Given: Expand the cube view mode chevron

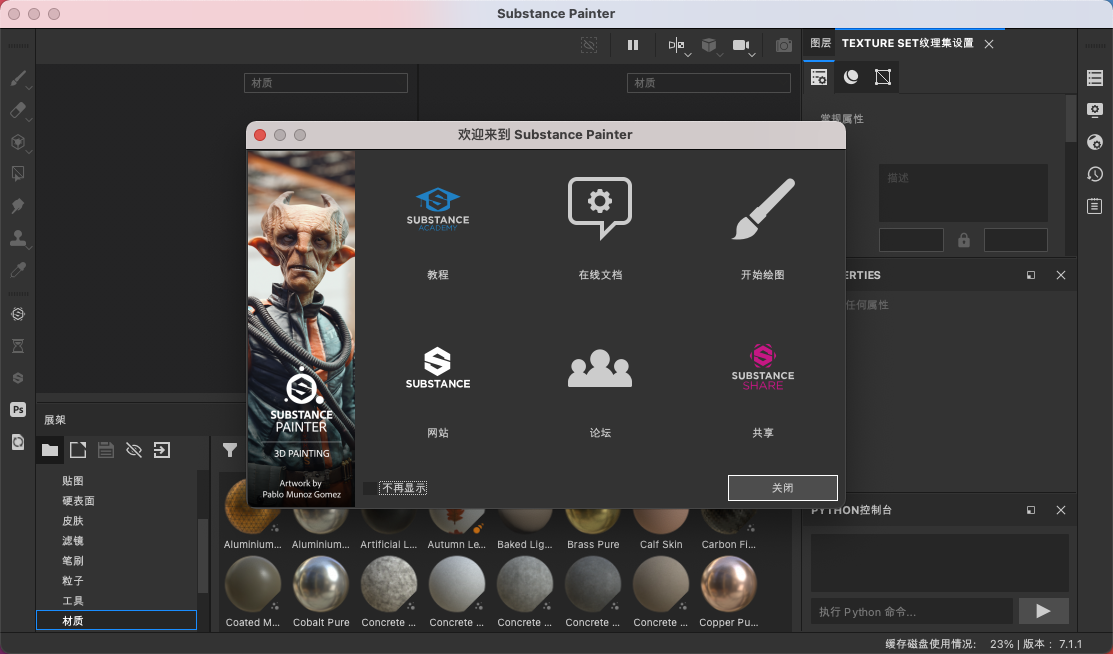Looking at the screenshot, I should click(x=720, y=55).
